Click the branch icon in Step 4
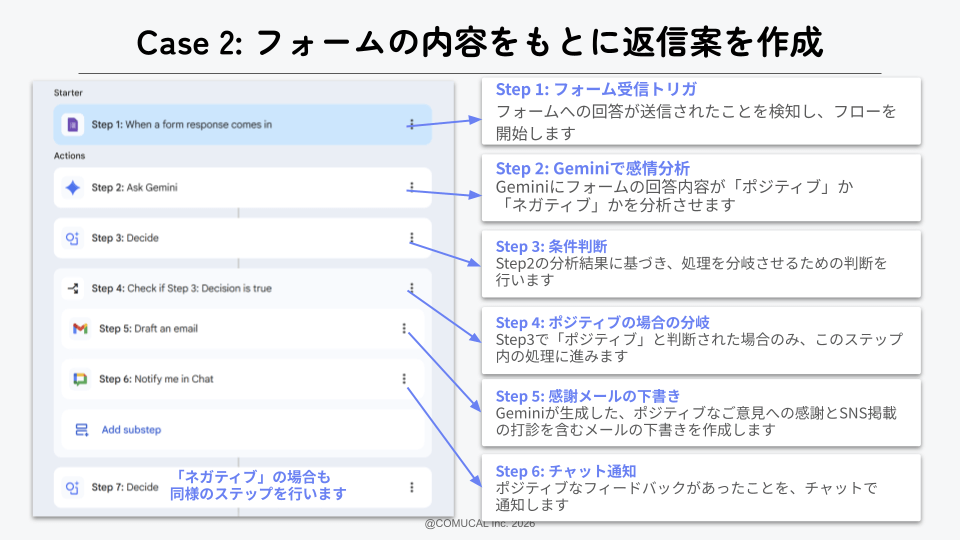Image resolution: width=960 pixels, height=540 pixels. pos(72,288)
